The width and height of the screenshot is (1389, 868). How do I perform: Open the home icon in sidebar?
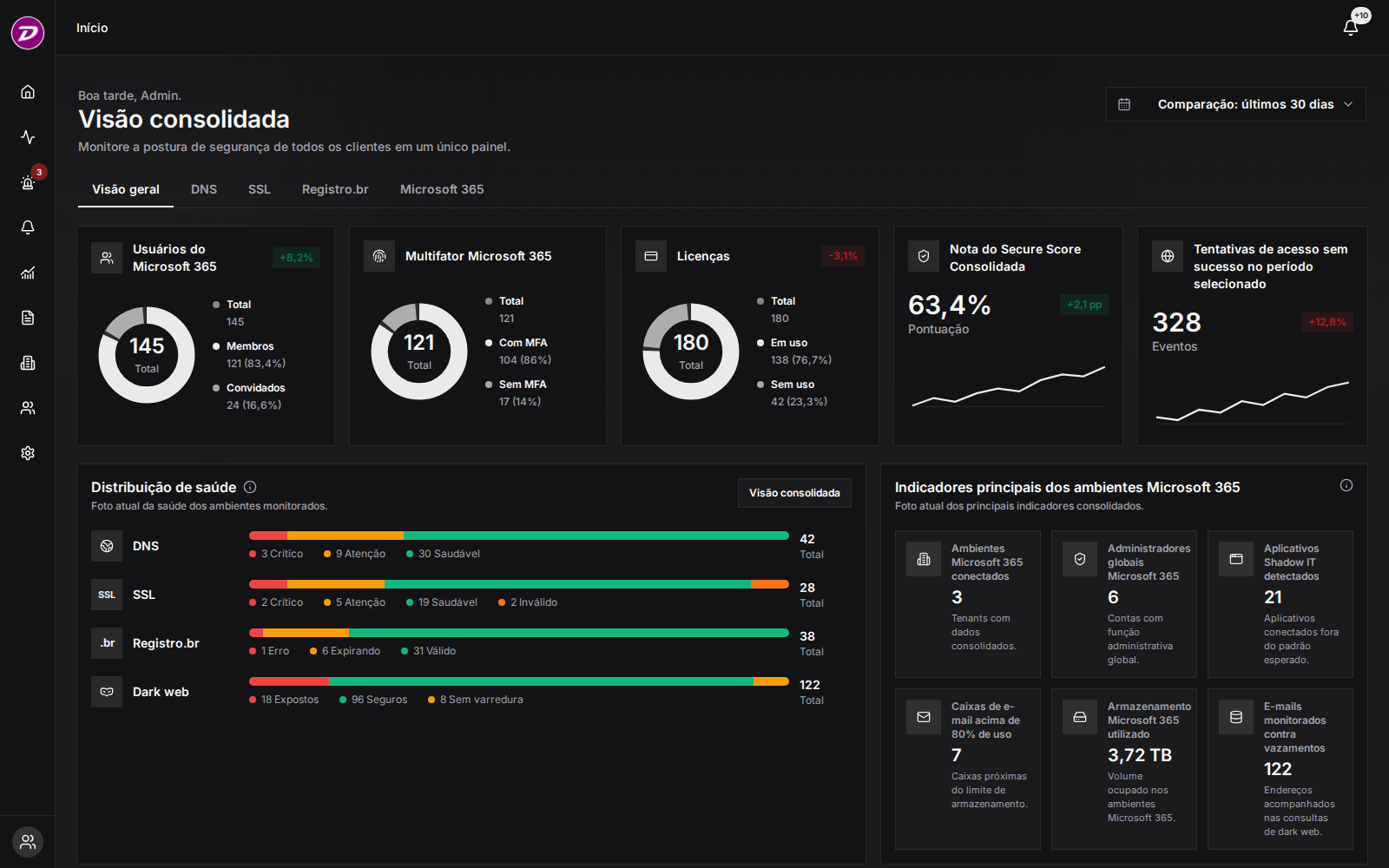click(28, 92)
